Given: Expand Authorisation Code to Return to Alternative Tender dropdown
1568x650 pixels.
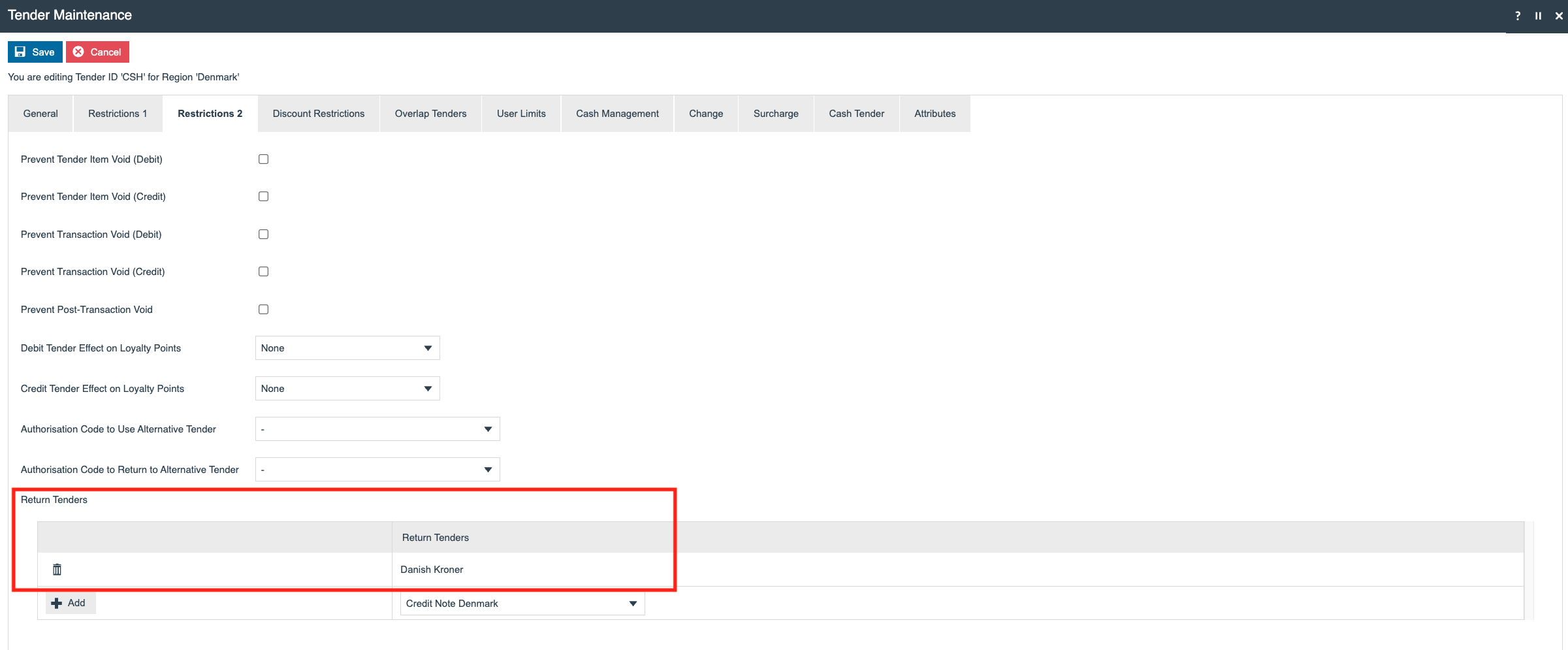Looking at the screenshot, I should click(377, 470).
